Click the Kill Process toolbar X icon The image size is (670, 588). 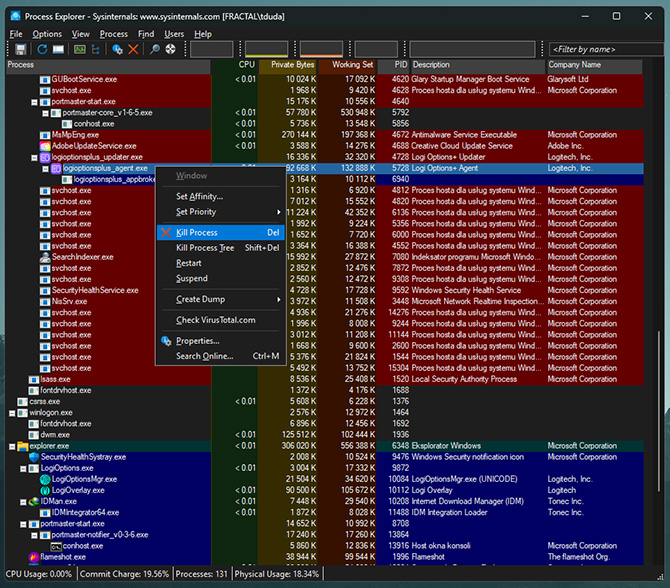tap(133, 49)
